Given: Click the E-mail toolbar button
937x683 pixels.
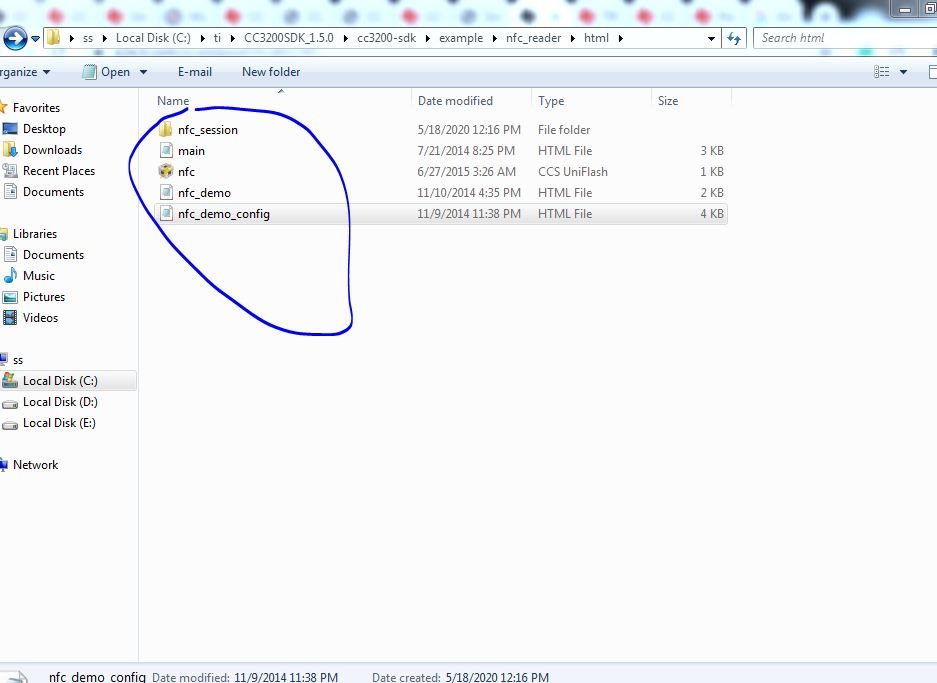Looking at the screenshot, I should tap(195, 72).
